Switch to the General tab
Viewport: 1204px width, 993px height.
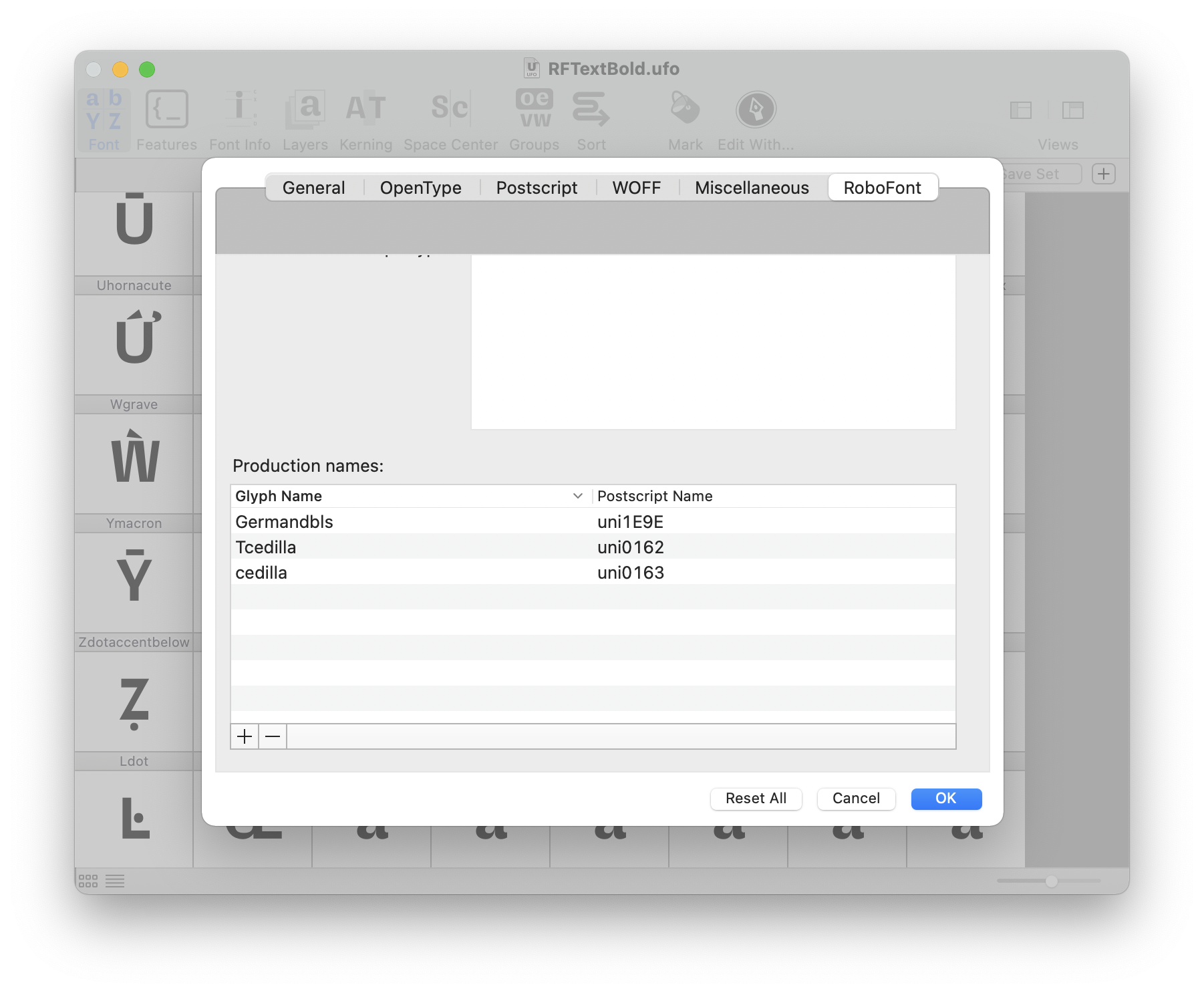coord(314,188)
